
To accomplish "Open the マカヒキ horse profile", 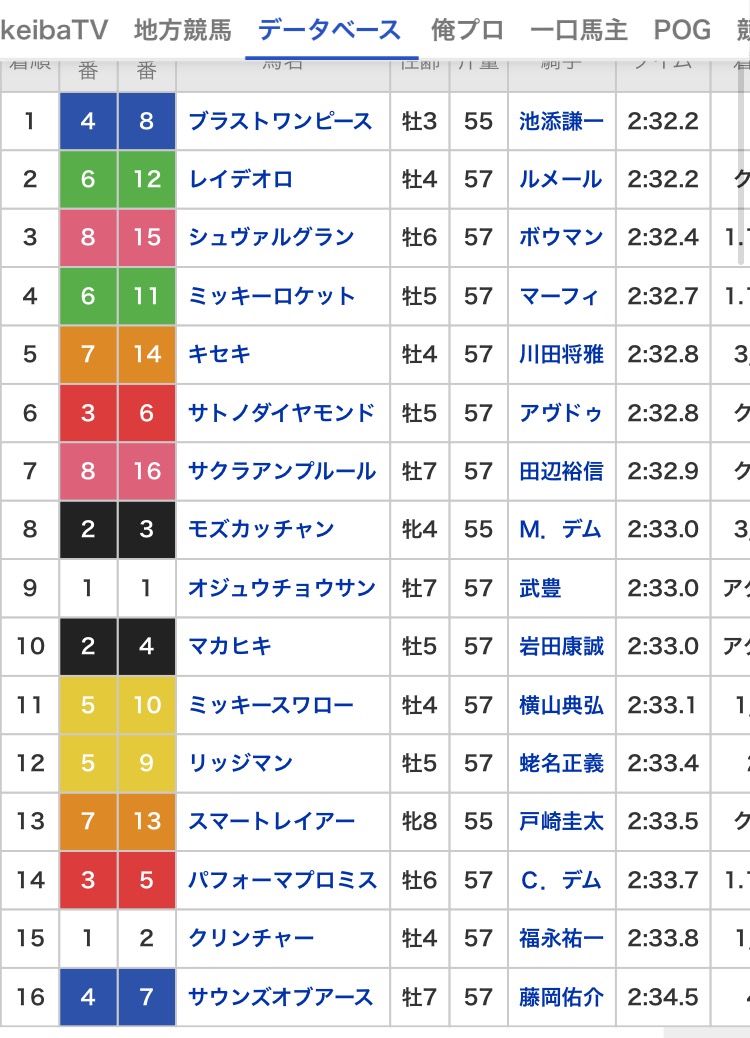I will pos(230,646).
